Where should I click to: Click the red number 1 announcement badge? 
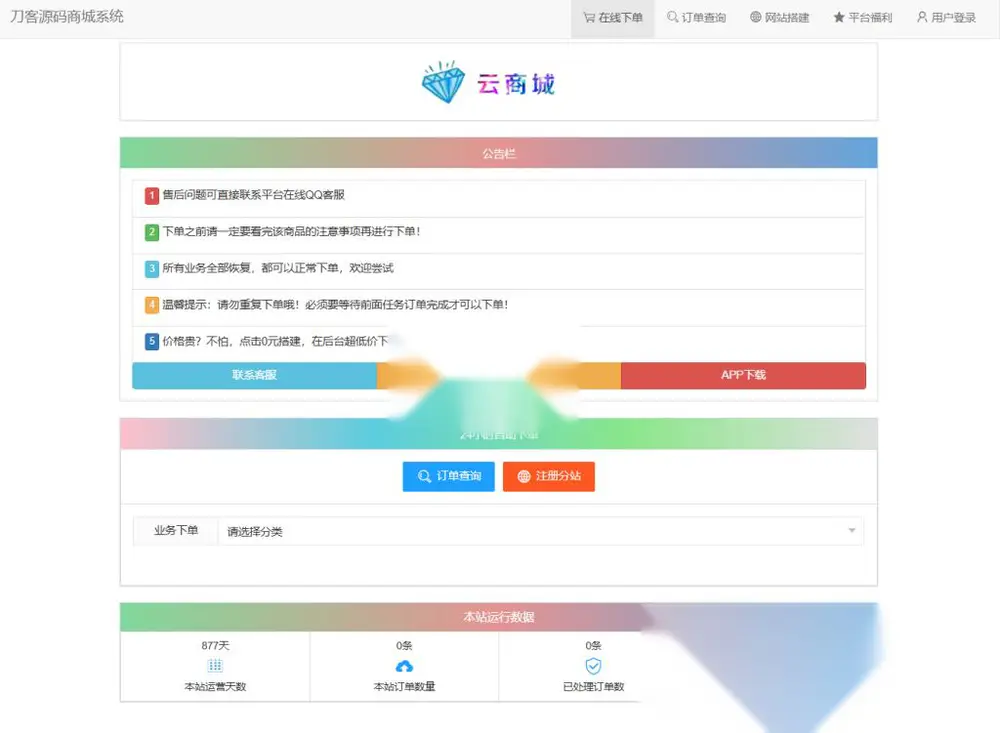point(151,195)
